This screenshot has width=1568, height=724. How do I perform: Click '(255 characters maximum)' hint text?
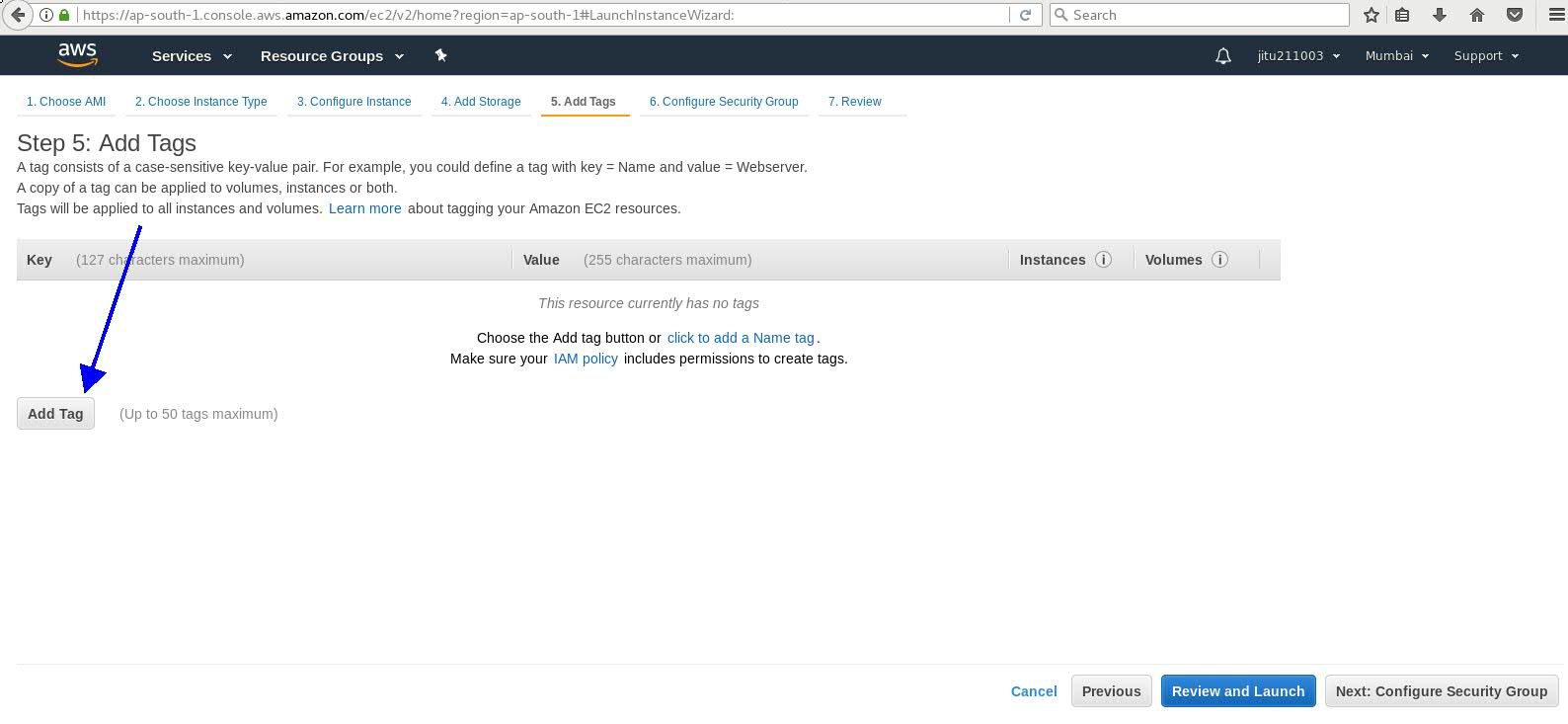[x=667, y=260]
